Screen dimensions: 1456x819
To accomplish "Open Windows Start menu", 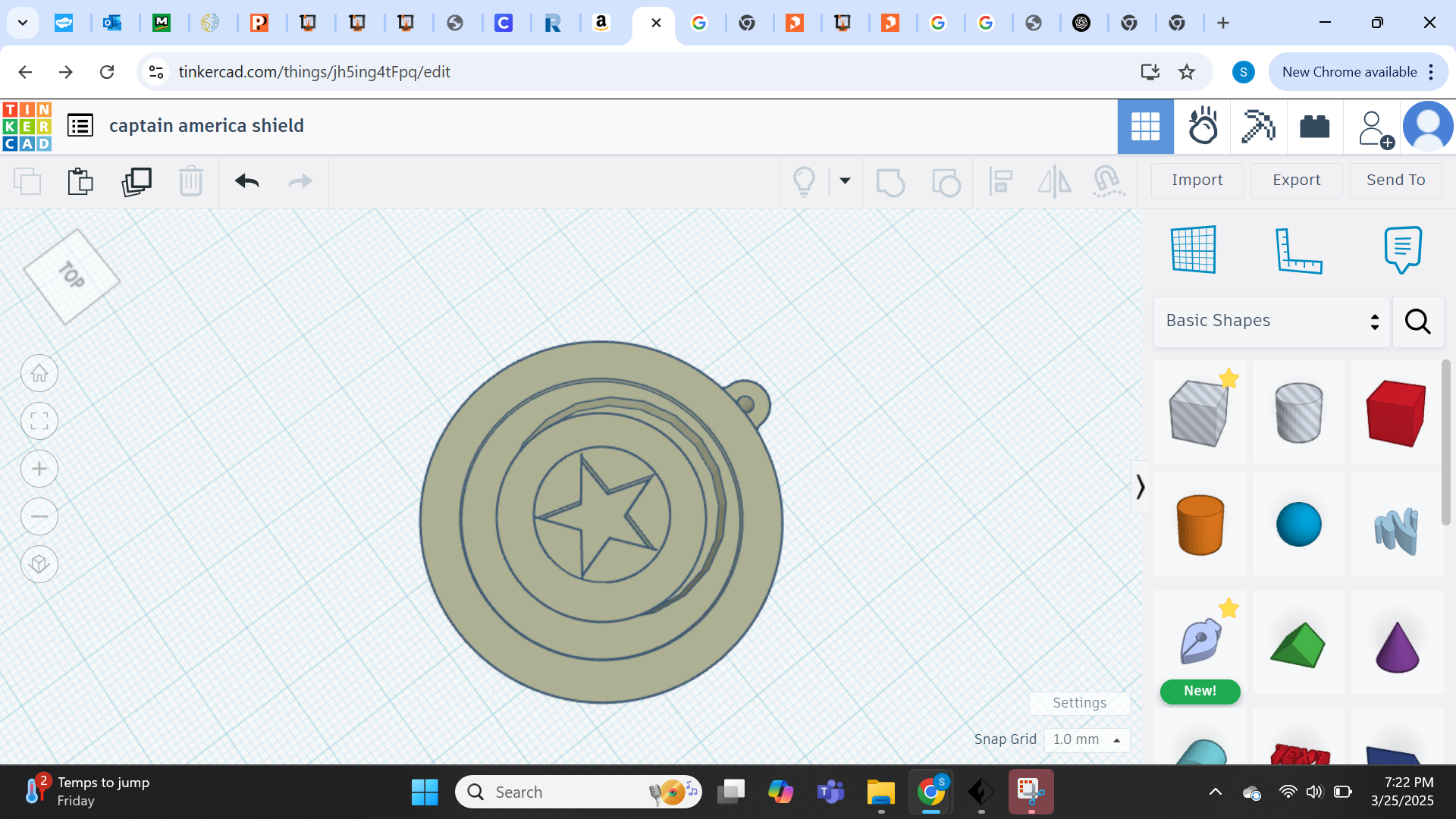I will [425, 792].
